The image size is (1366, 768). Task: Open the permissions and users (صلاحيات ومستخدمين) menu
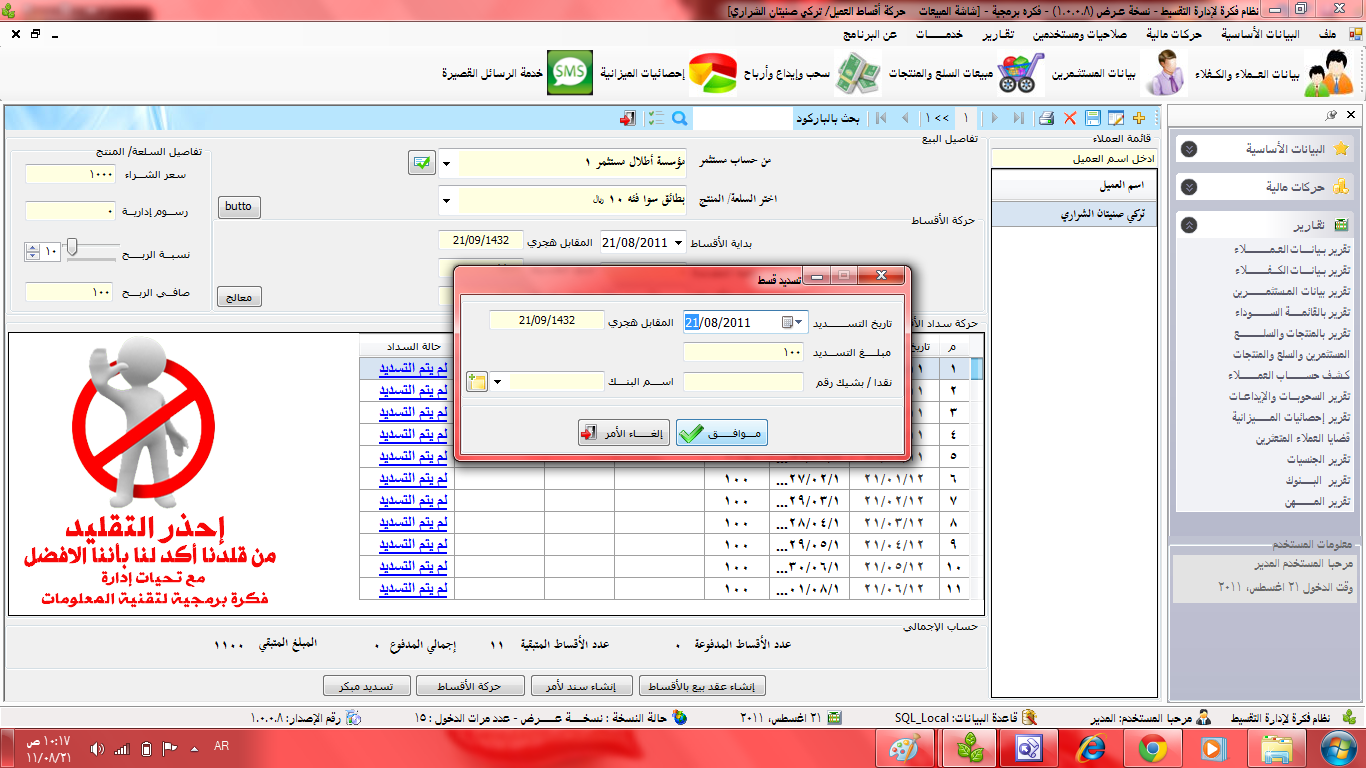click(x=1079, y=33)
